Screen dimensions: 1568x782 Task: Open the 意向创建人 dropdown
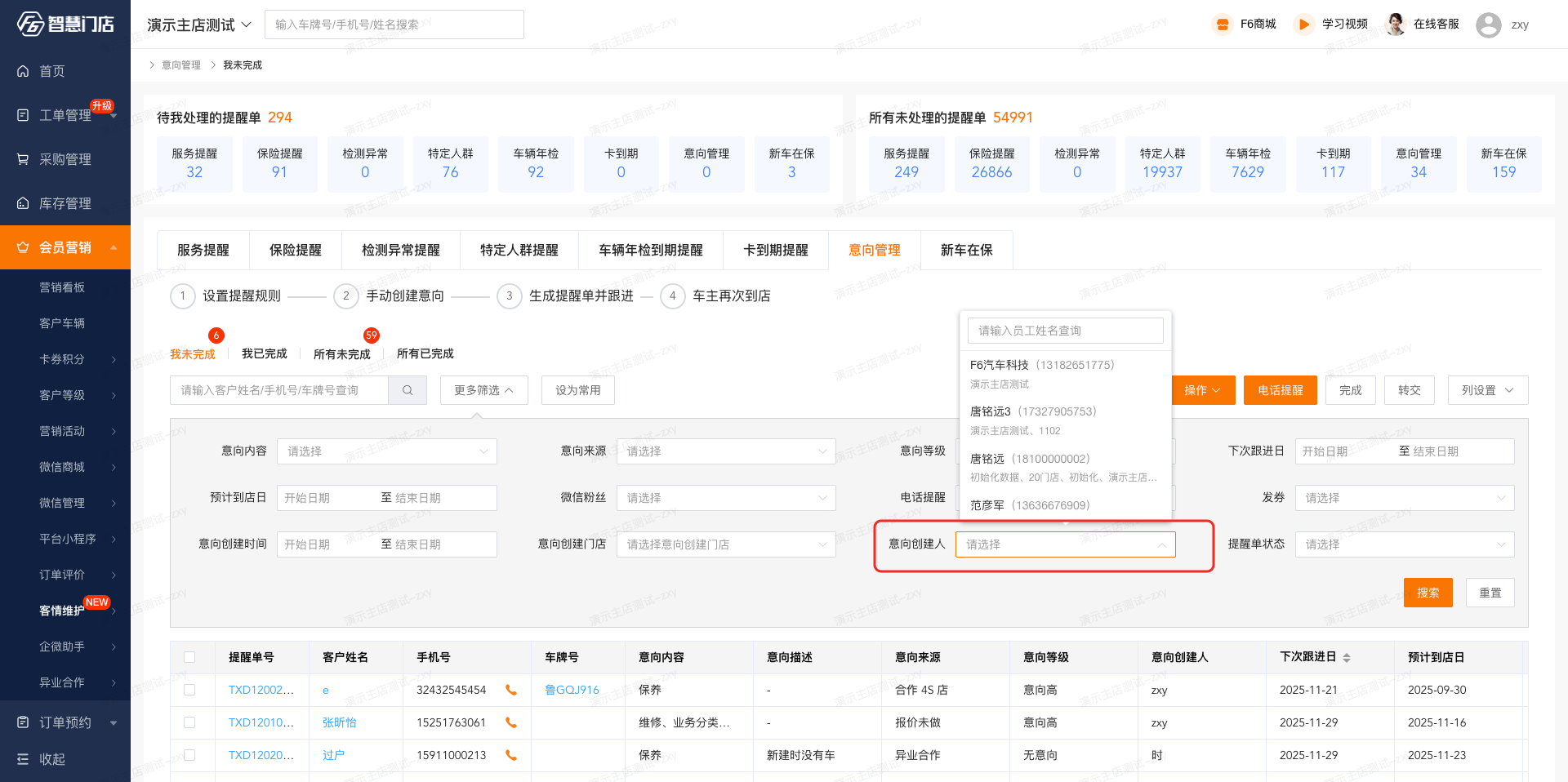1065,544
